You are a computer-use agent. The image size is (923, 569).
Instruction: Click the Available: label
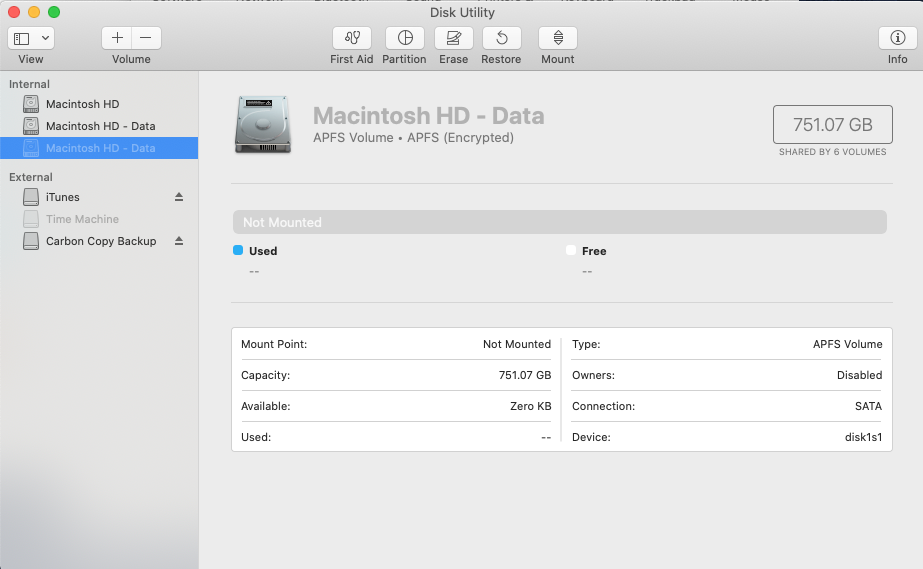pyautogui.click(x=265, y=406)
